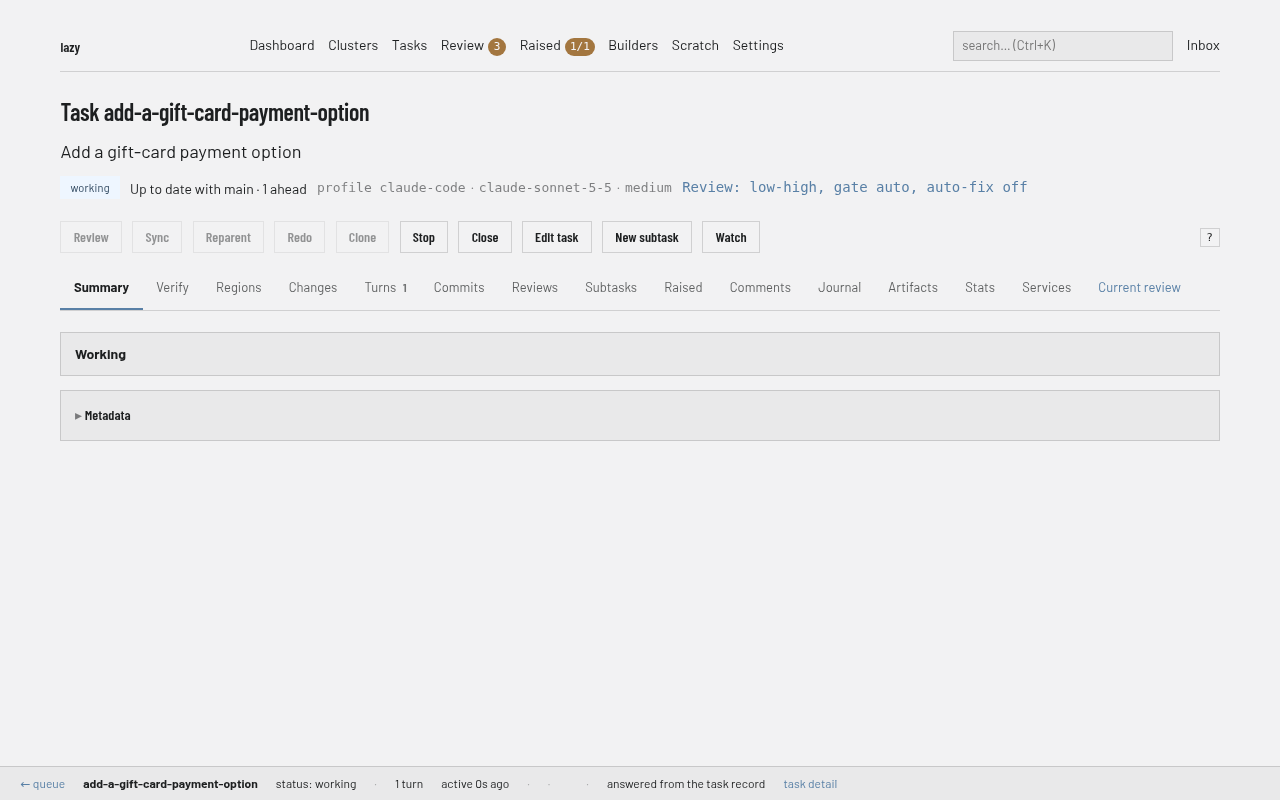Open the Current review link

1139,288
